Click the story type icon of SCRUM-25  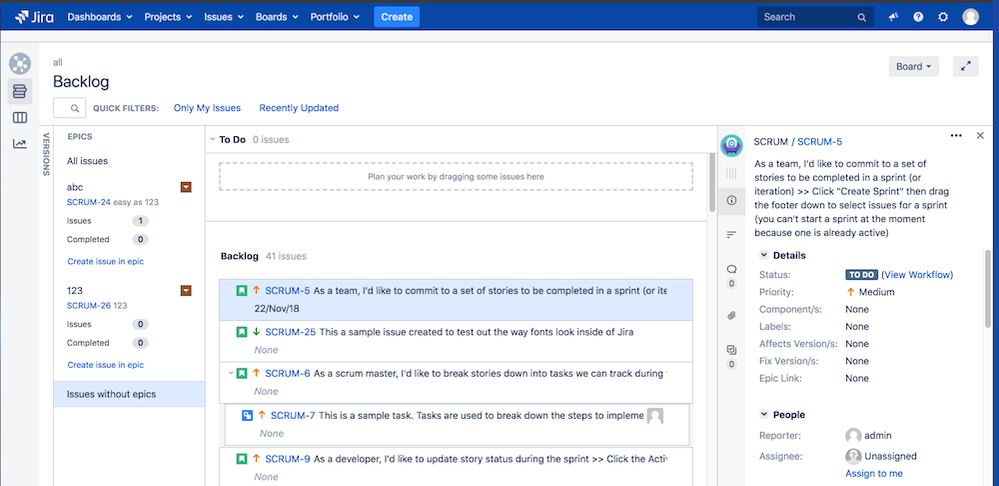[241, 332]
